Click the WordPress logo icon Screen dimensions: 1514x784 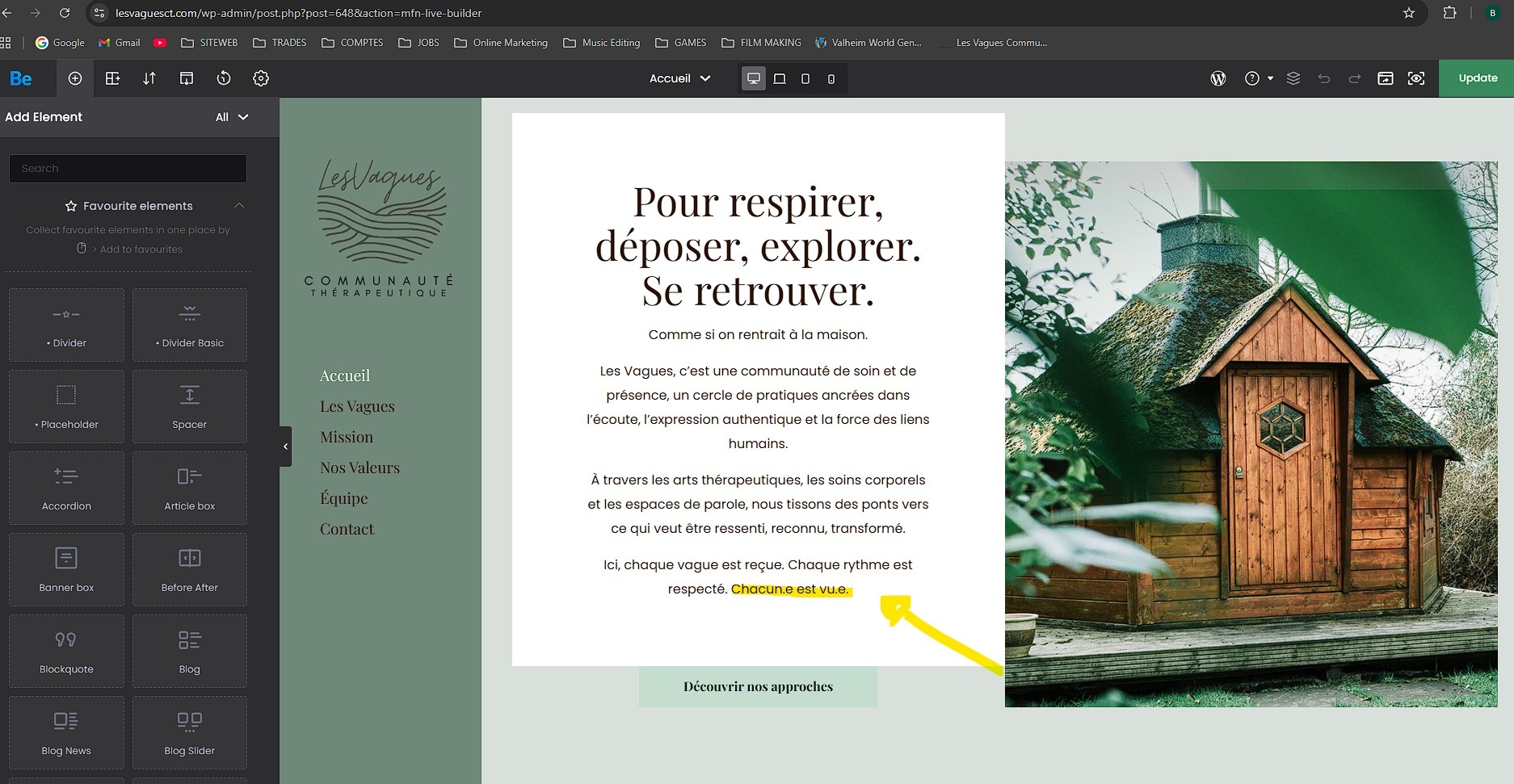(1218, 78)
